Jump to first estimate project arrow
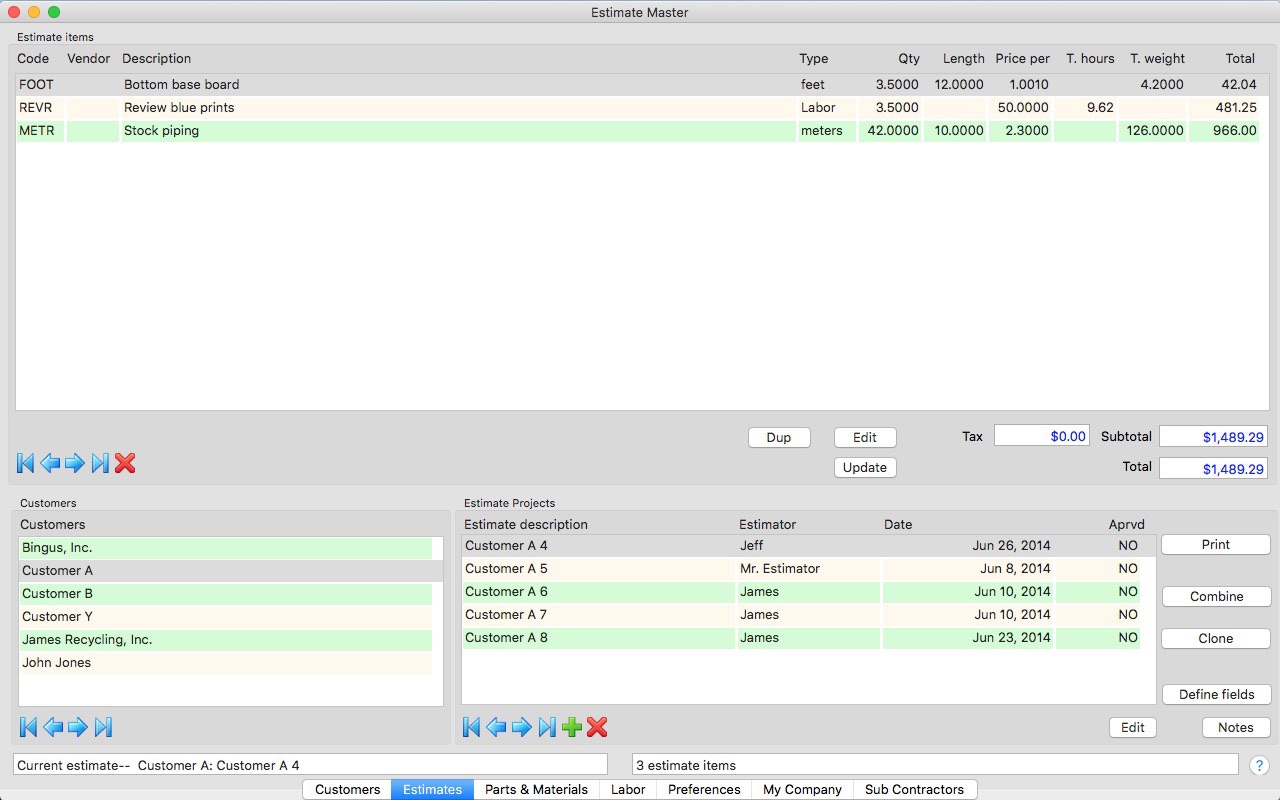The height and width of the screenshot is (800, 1280). click(472, 727)
